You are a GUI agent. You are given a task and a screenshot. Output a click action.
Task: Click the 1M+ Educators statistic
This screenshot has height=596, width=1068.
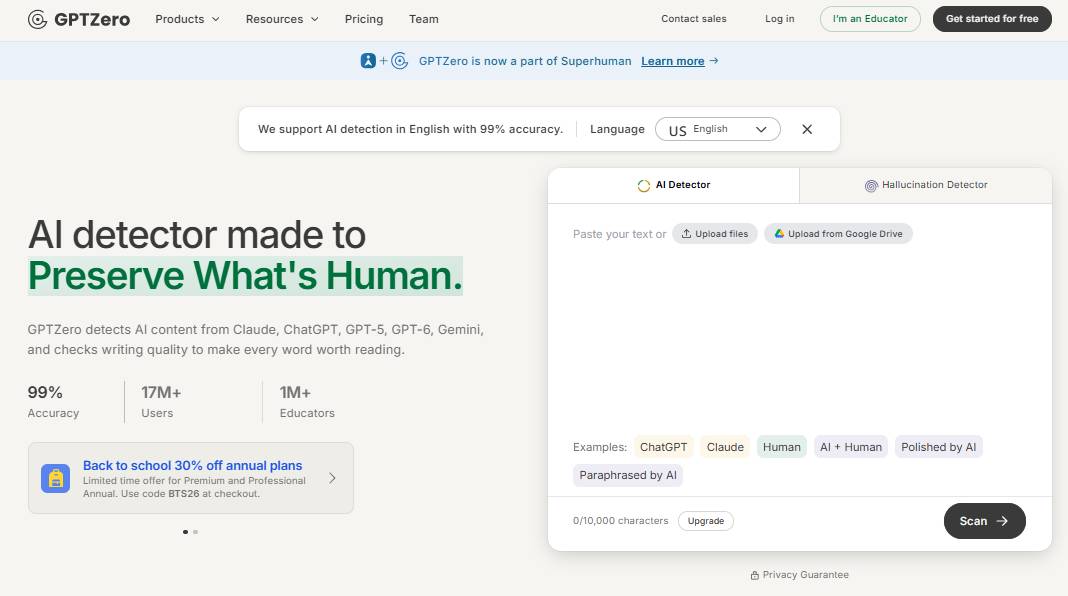click(307, 402)
